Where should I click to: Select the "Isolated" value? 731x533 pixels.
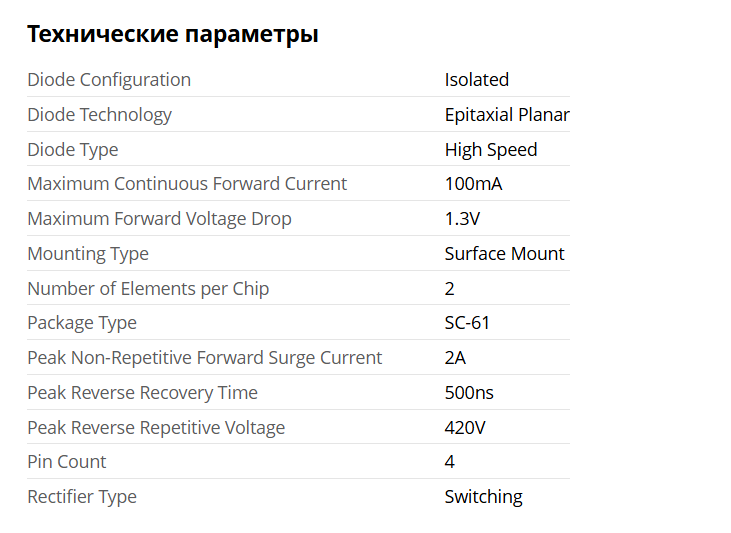tap(476, 80)
